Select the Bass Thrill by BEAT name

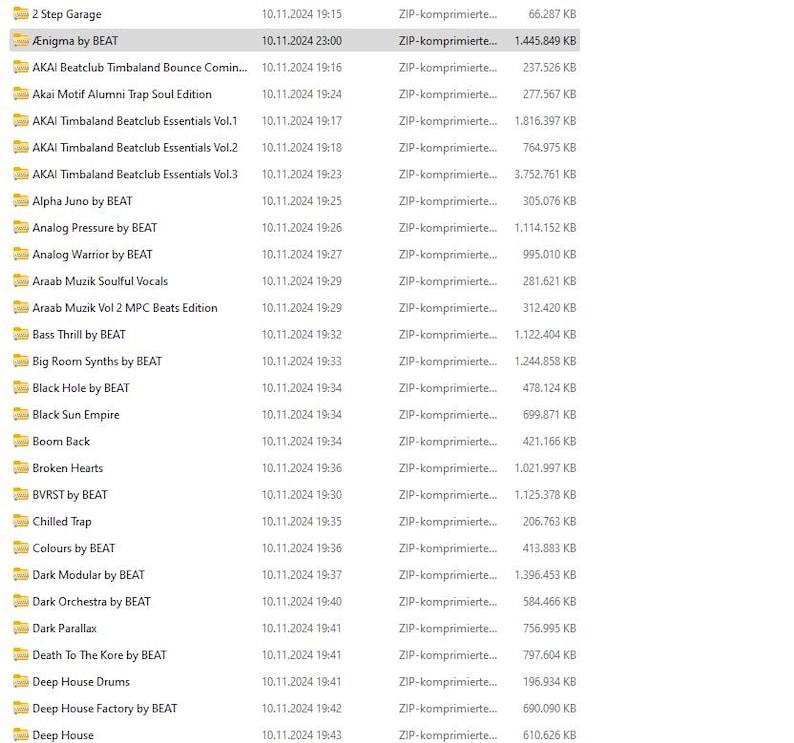point(78,335)
